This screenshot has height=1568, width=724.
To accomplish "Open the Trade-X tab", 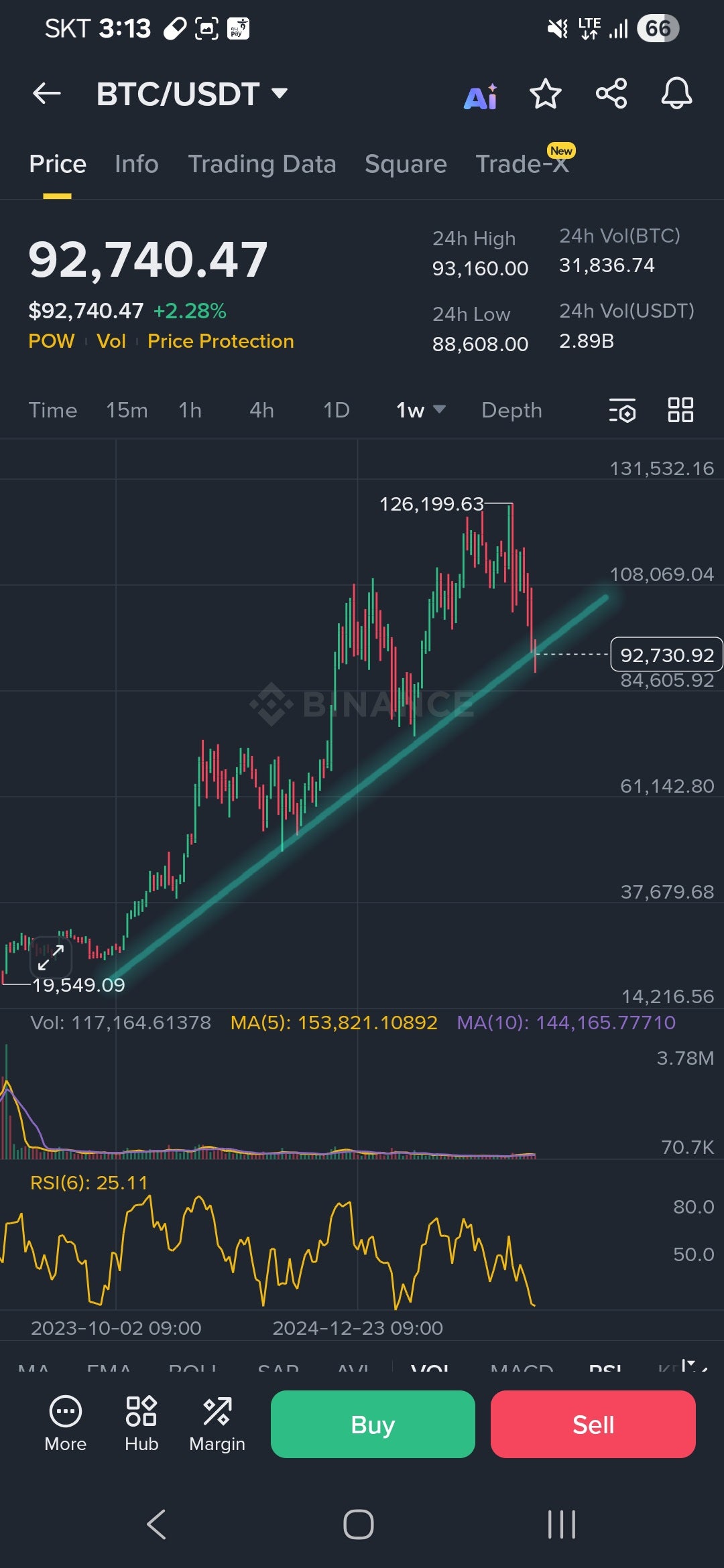I will coord(522,164).
